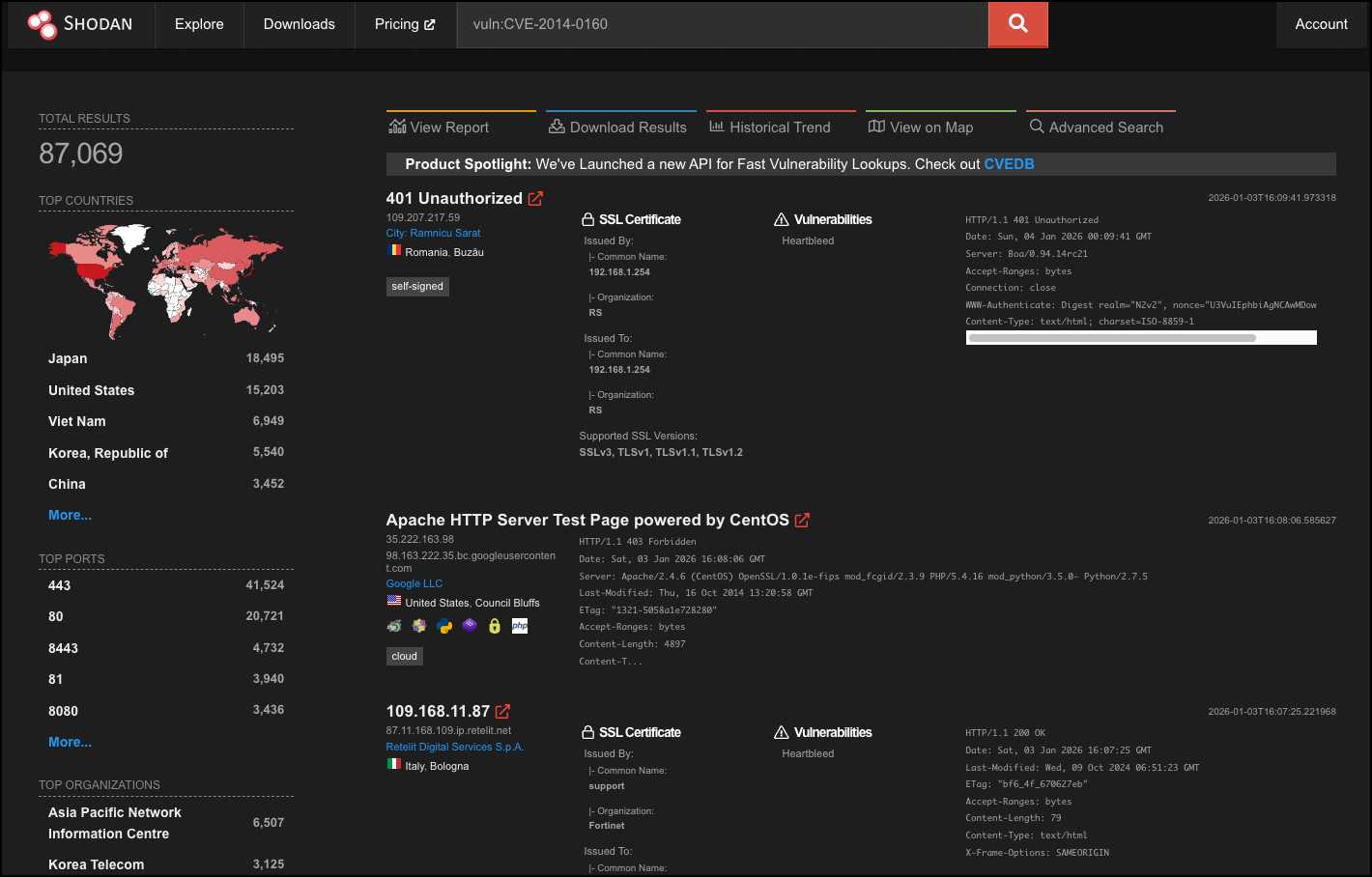Open external link icon beside Apache CentOS result

click(802, 520)
